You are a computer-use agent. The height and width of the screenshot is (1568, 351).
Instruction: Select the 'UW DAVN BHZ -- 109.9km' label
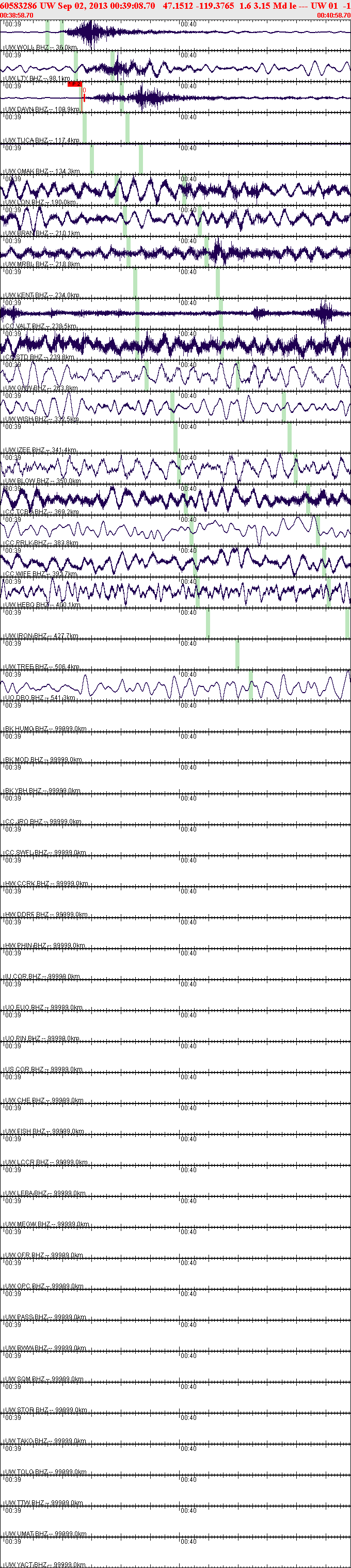42,109
